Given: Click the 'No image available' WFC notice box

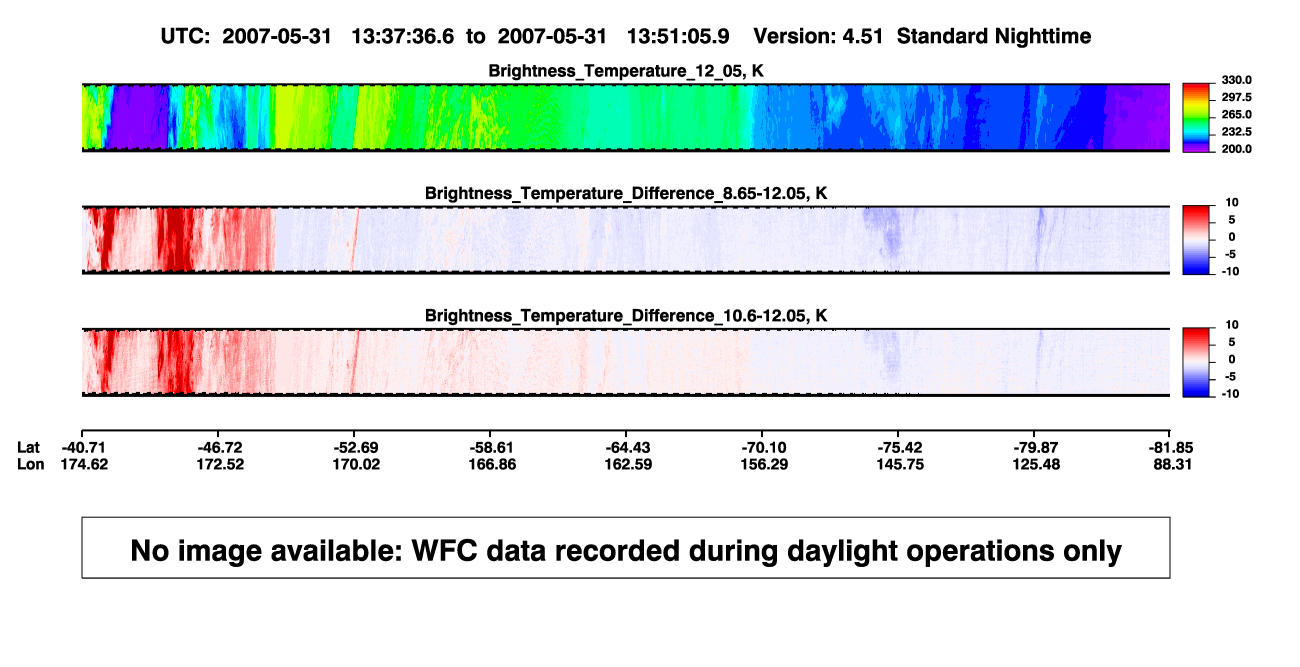Looking at the screenshot, I should pyautogui.click(x=626, y=548).
